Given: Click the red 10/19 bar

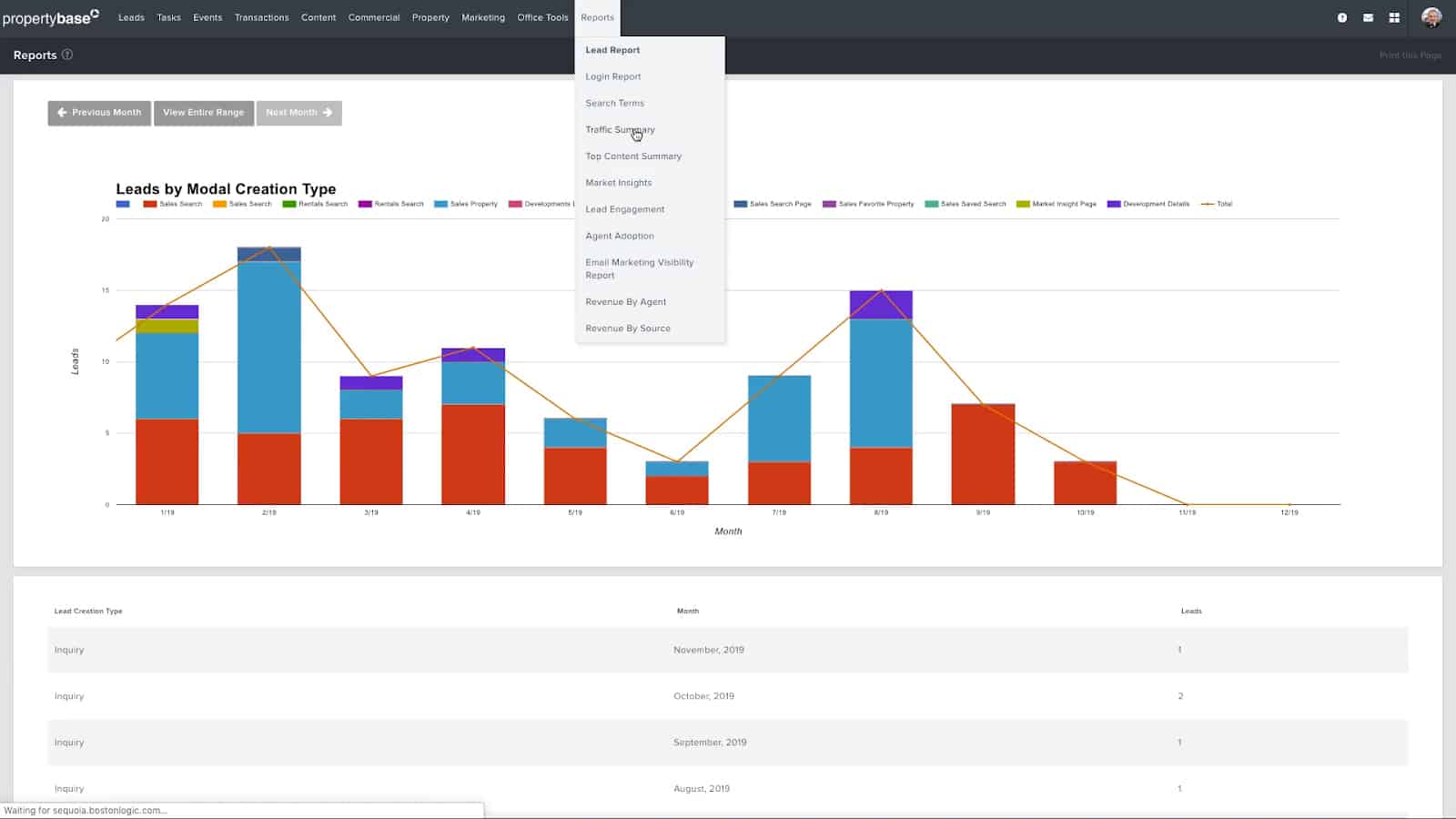Looking at the screenshot, I should pos(1085,483).
